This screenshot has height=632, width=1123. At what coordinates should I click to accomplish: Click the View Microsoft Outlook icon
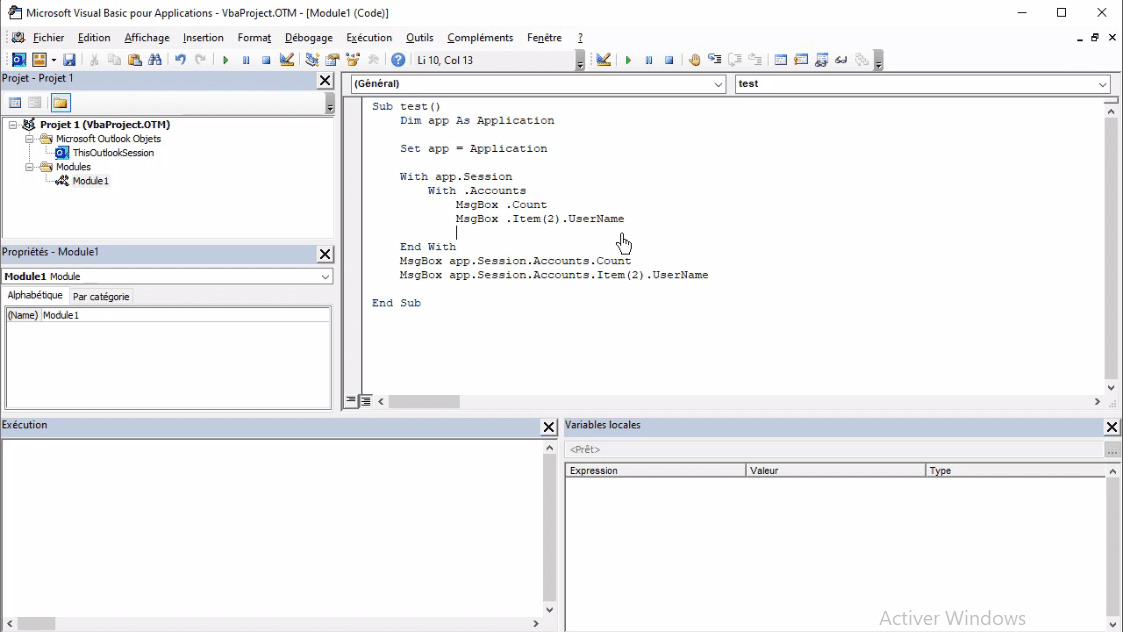[17, 59]
